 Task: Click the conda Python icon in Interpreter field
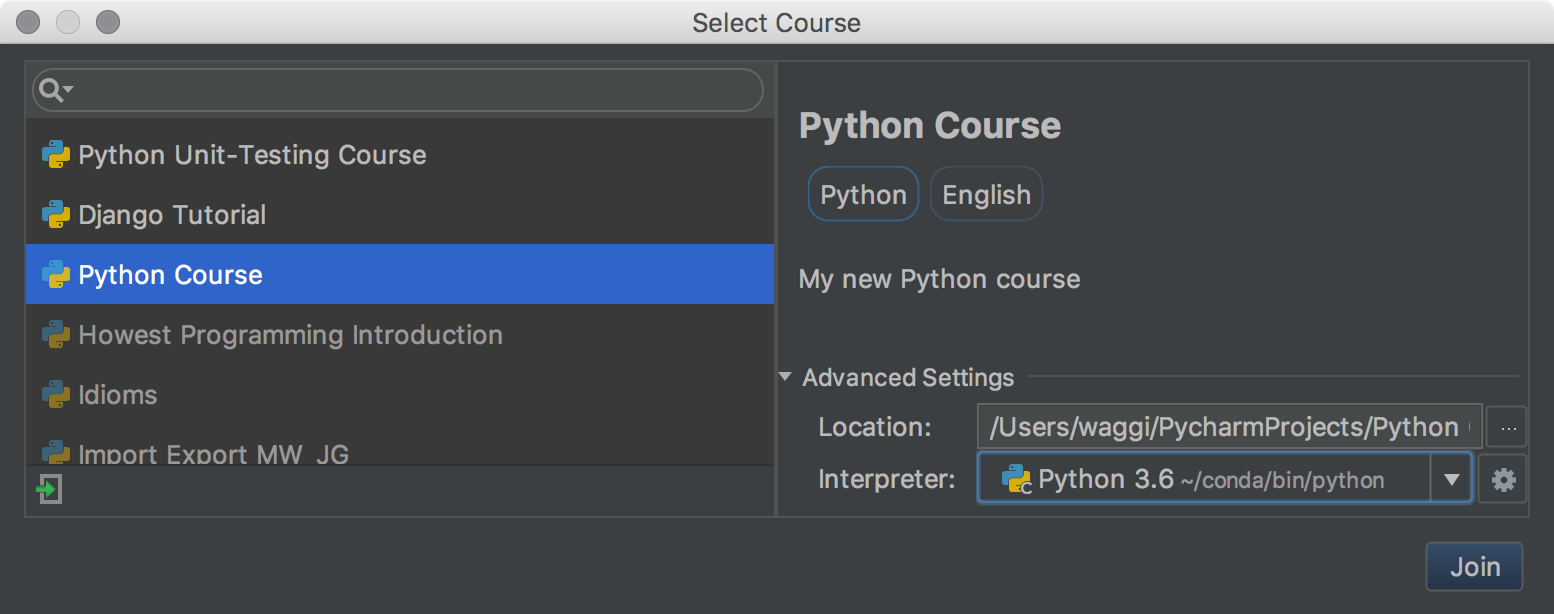(1017, 479)
